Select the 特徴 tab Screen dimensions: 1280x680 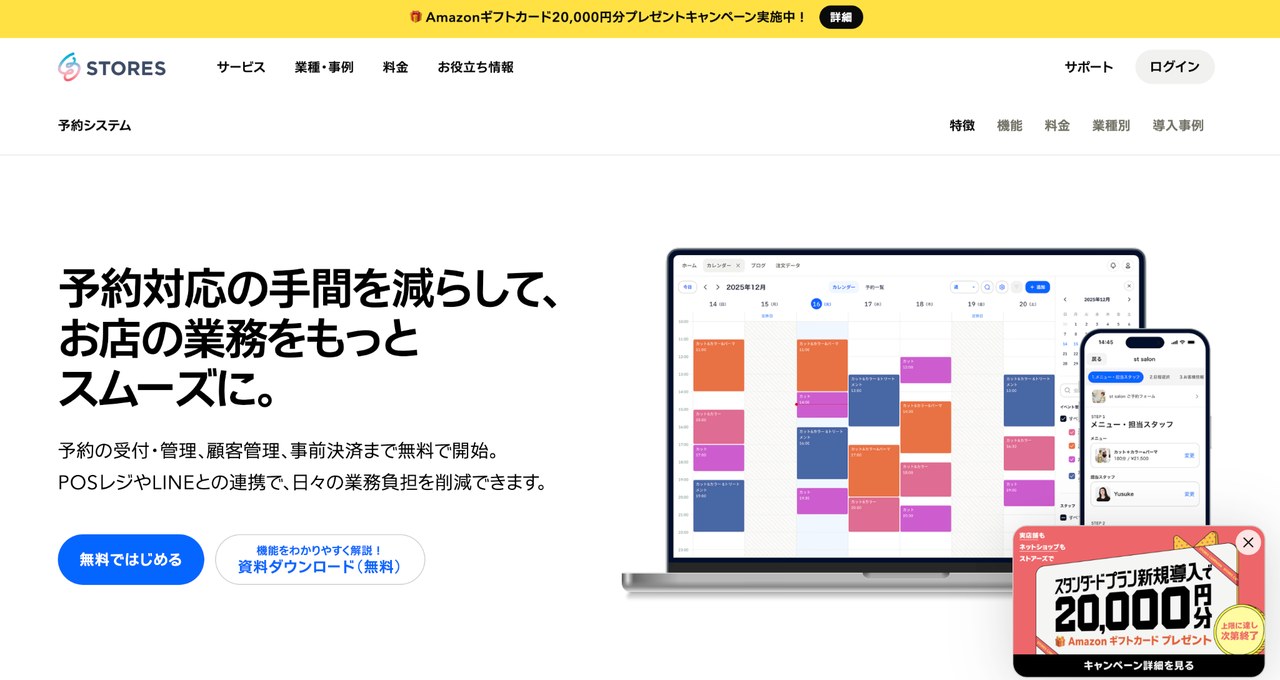coord(962,125)
